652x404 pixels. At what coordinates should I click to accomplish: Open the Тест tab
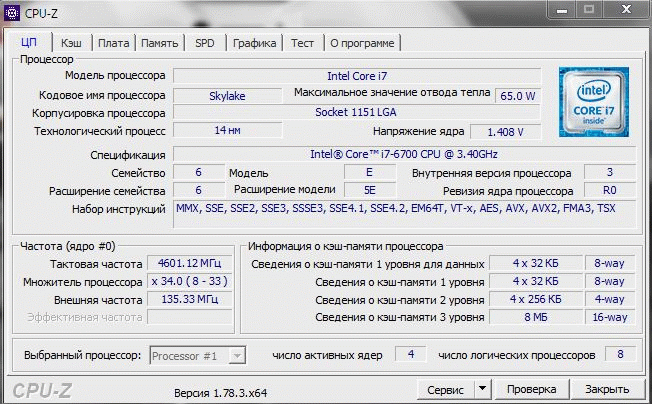point(302,43)
